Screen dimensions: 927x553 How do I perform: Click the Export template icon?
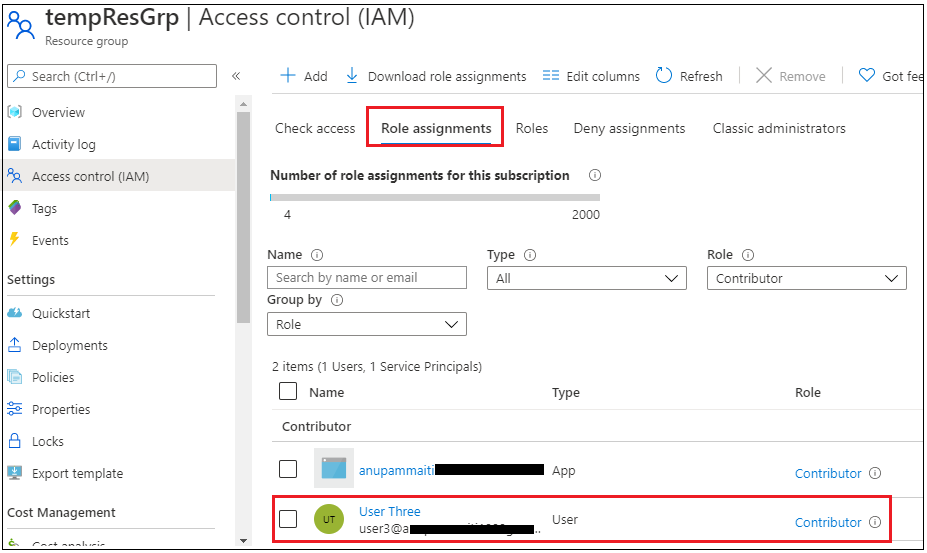click(15, 473)
